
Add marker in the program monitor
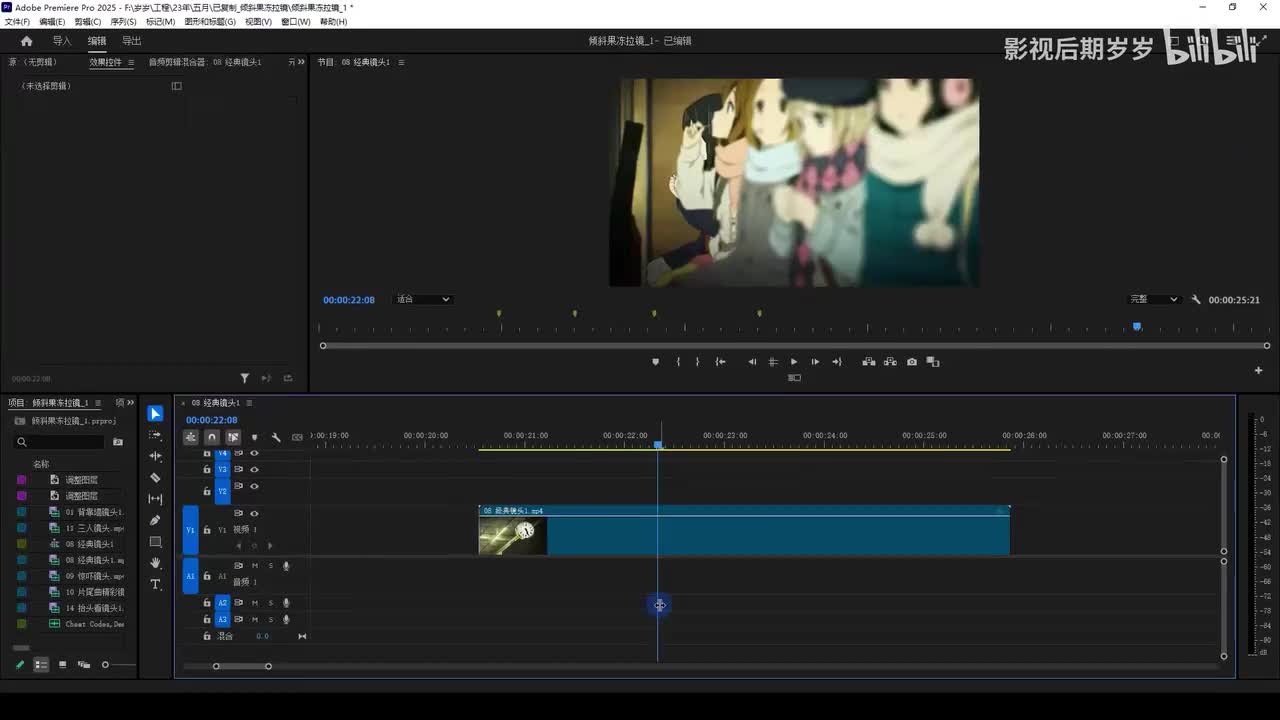click(x=655, y=362)
